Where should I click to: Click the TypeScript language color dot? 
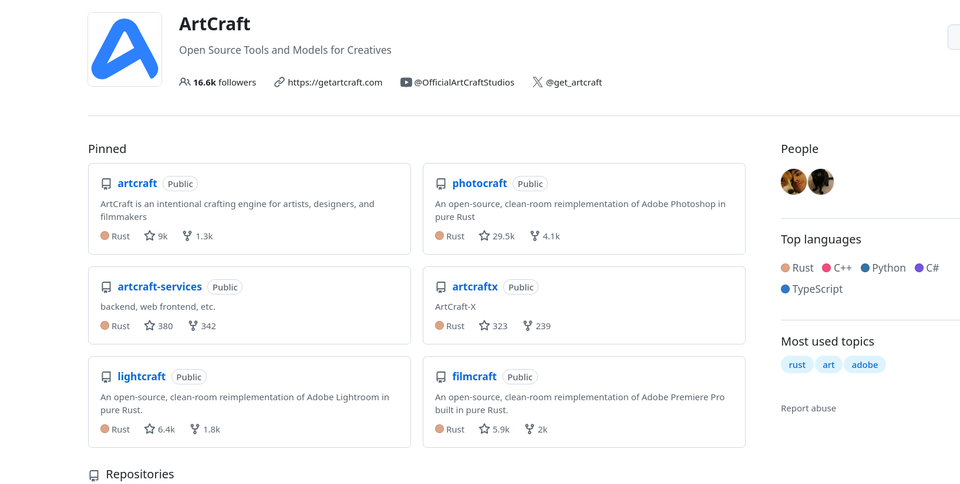786,289
